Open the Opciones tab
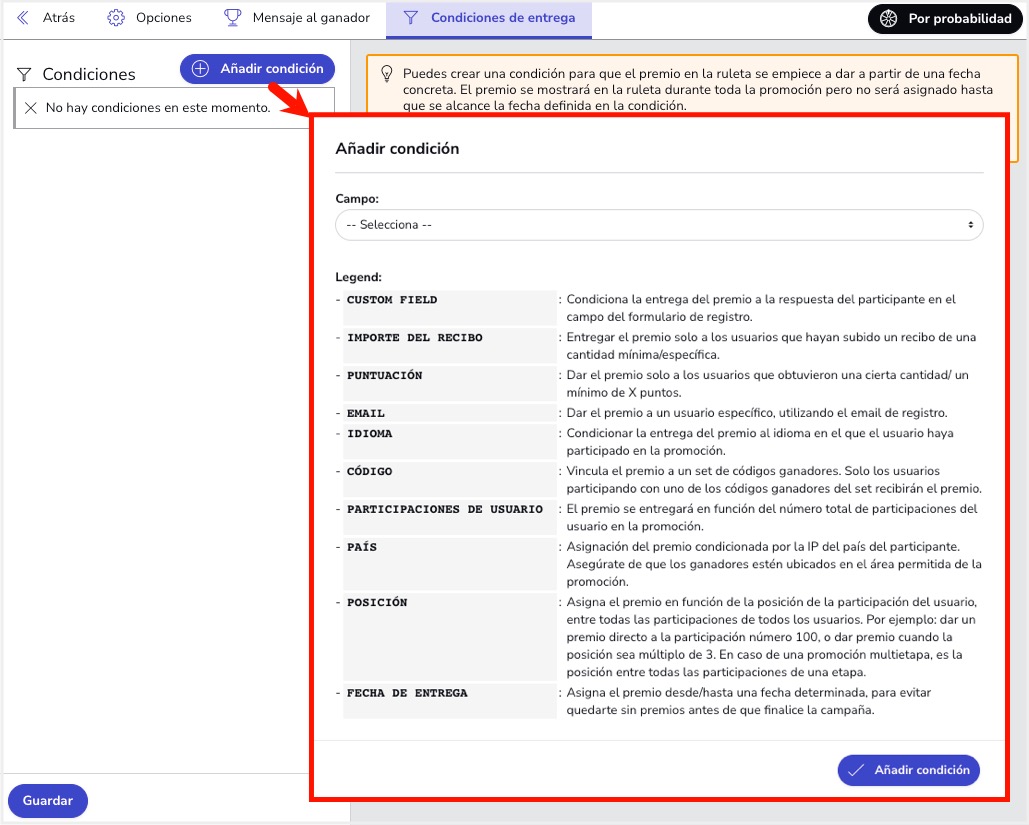Image resolution: width=1029 pixels, height=825 pixels. [149, 18]
